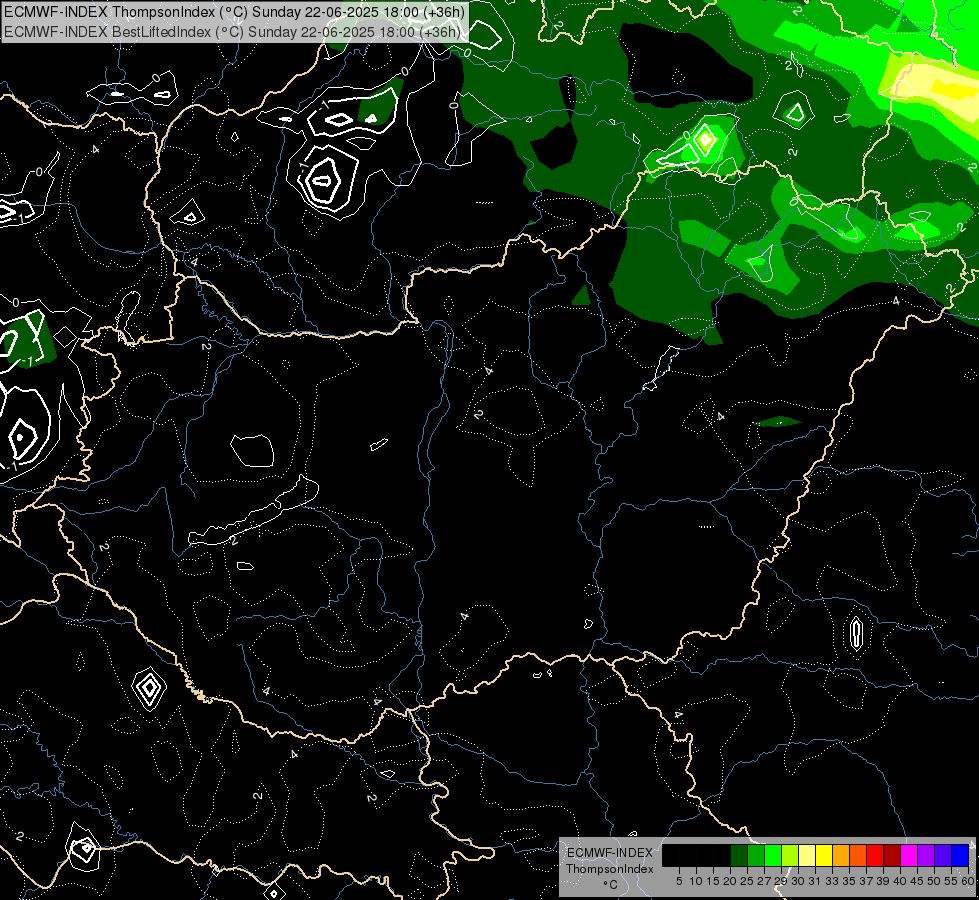Select the violet 50–55 legend swatch
Screen dimensions: 979x900
click(x=943, y=855)
